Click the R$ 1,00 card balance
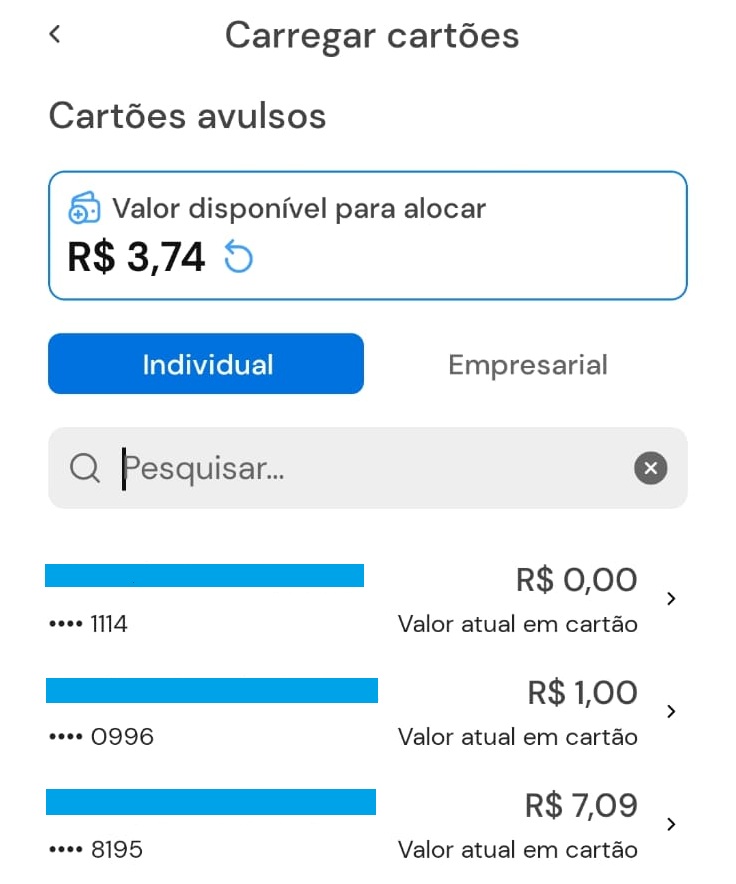 click(583, 692)
